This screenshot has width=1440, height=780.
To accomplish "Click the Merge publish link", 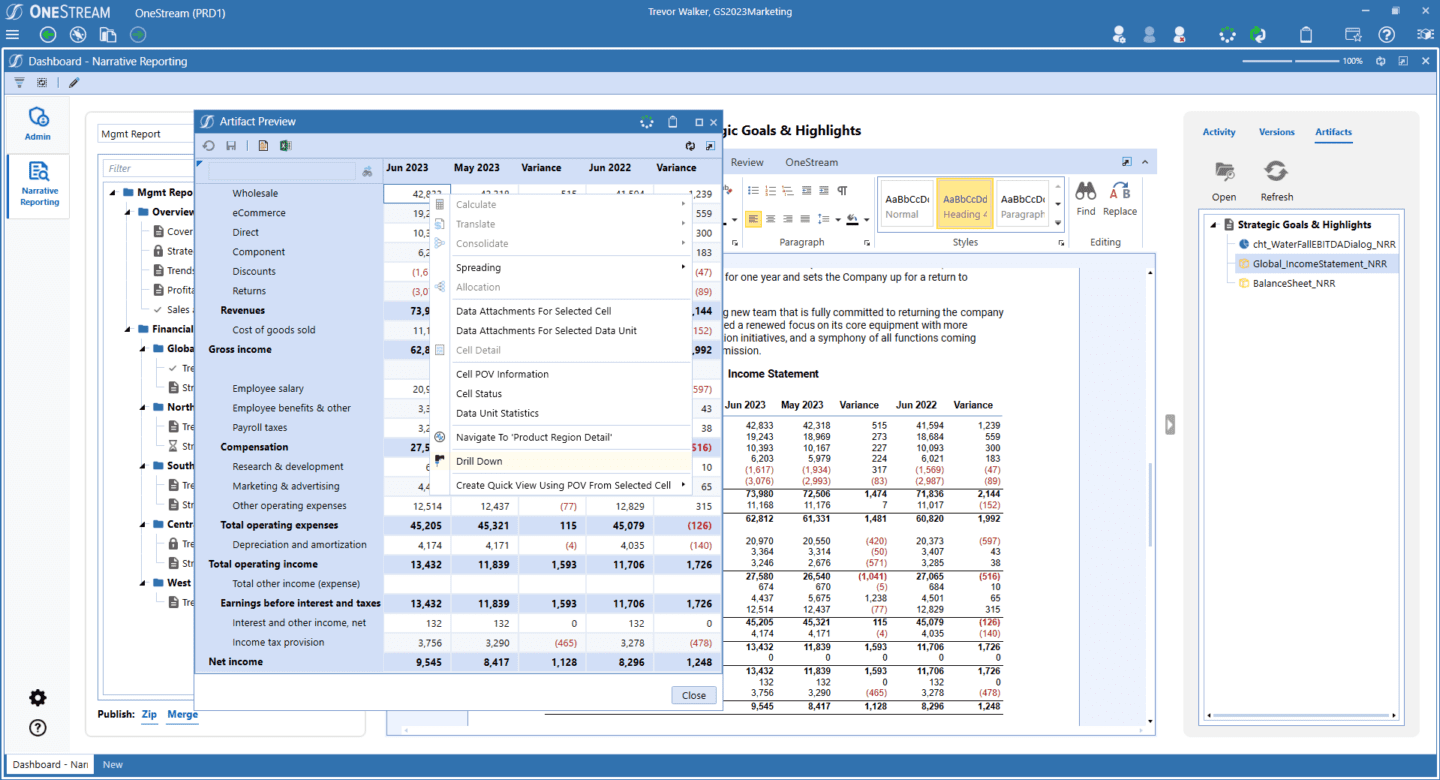I will coord(182,714).
